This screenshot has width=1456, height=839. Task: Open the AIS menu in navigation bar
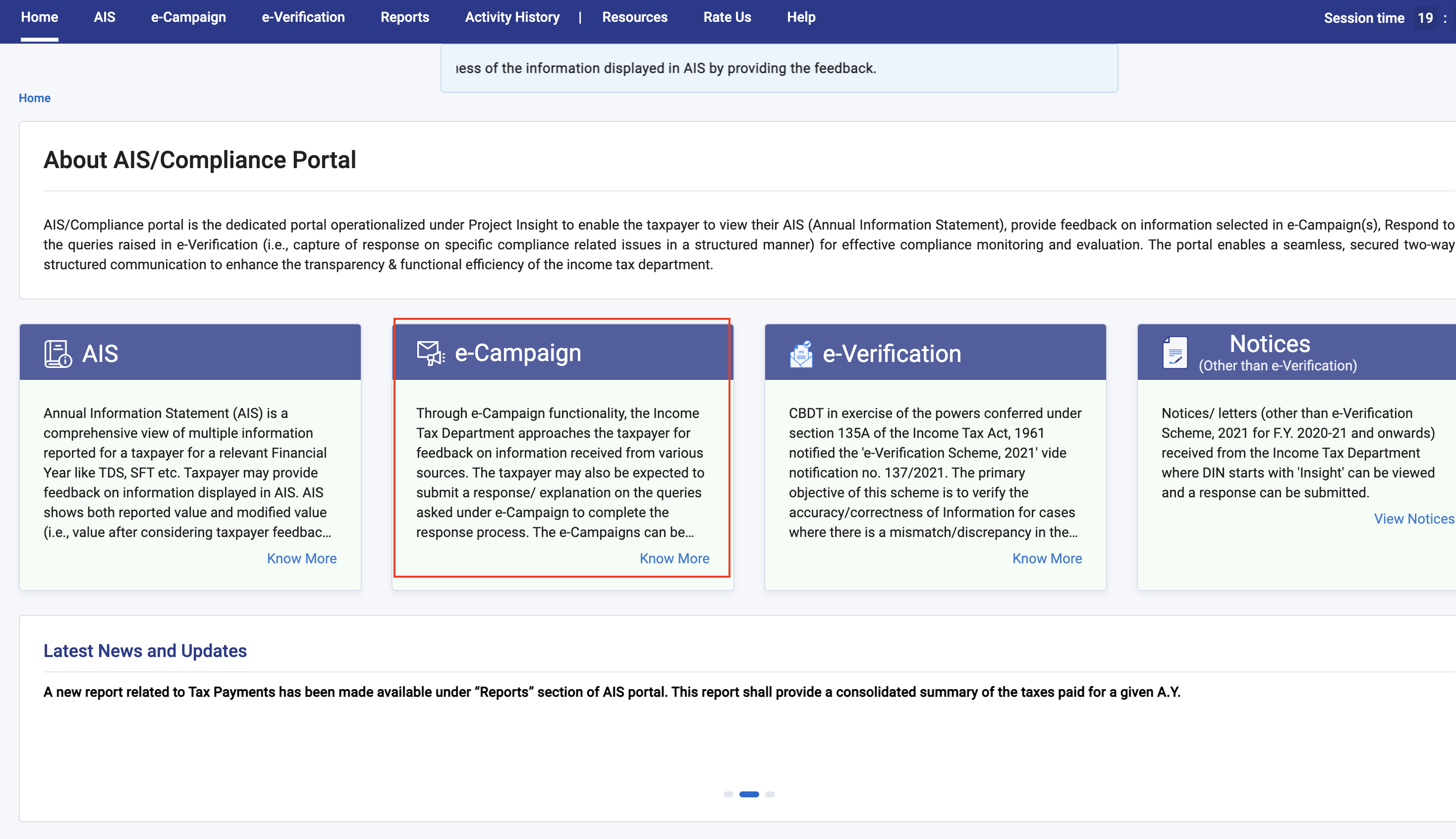click(x=104, y=17)
